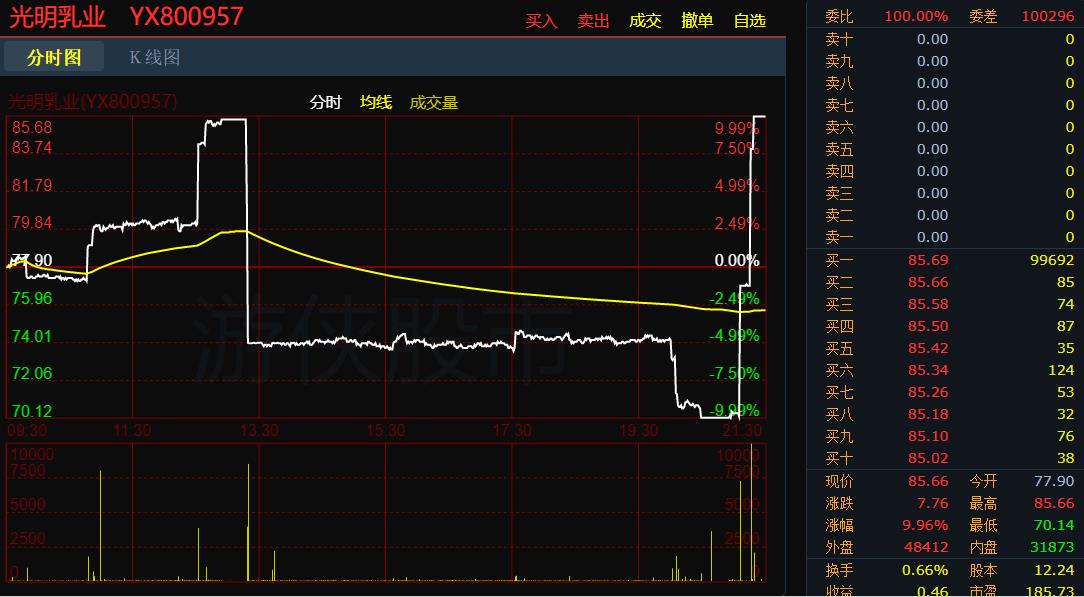Click the 卖十 order book row
The width and height of the screenshot is (1084, 597).
[x=945, y=39]
